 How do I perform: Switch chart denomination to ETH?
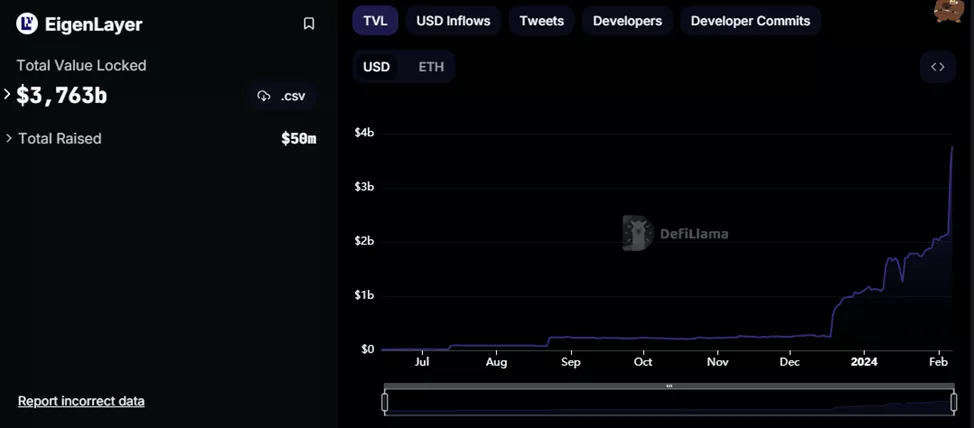[431, 67]
